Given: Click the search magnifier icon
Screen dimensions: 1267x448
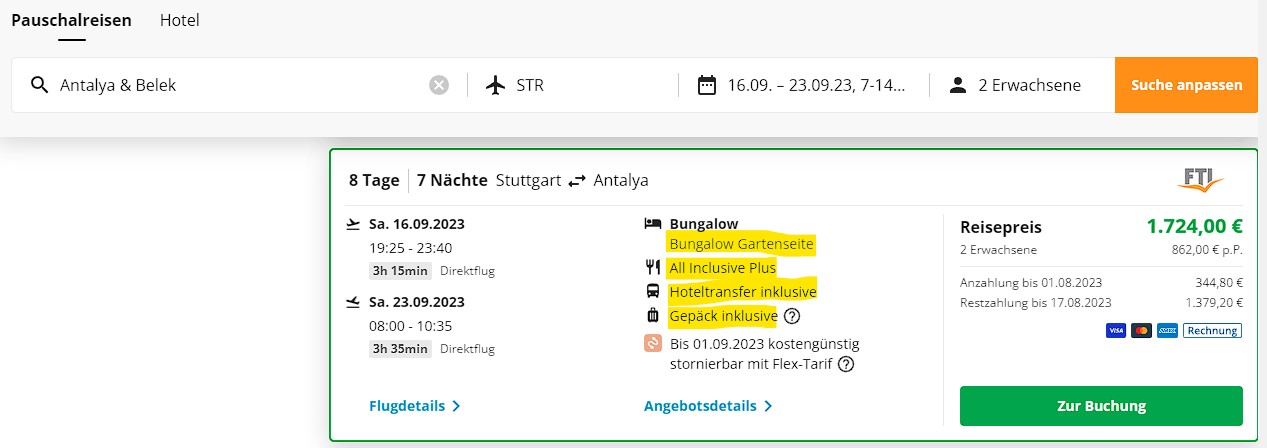Looking at the screenshot, I should 40,85.
